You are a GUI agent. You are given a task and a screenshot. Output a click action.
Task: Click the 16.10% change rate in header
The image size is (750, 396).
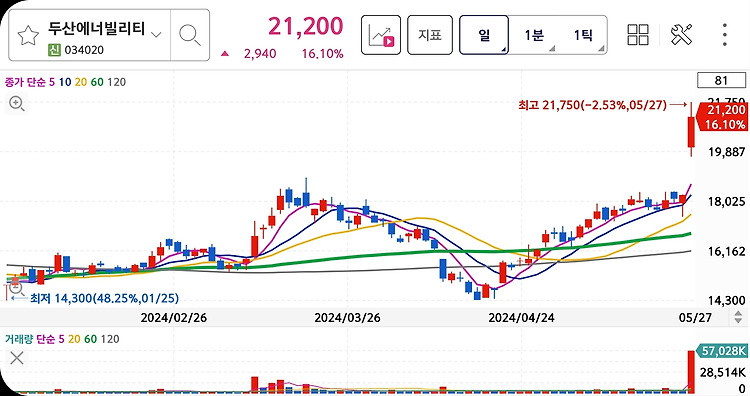(322, 54)
